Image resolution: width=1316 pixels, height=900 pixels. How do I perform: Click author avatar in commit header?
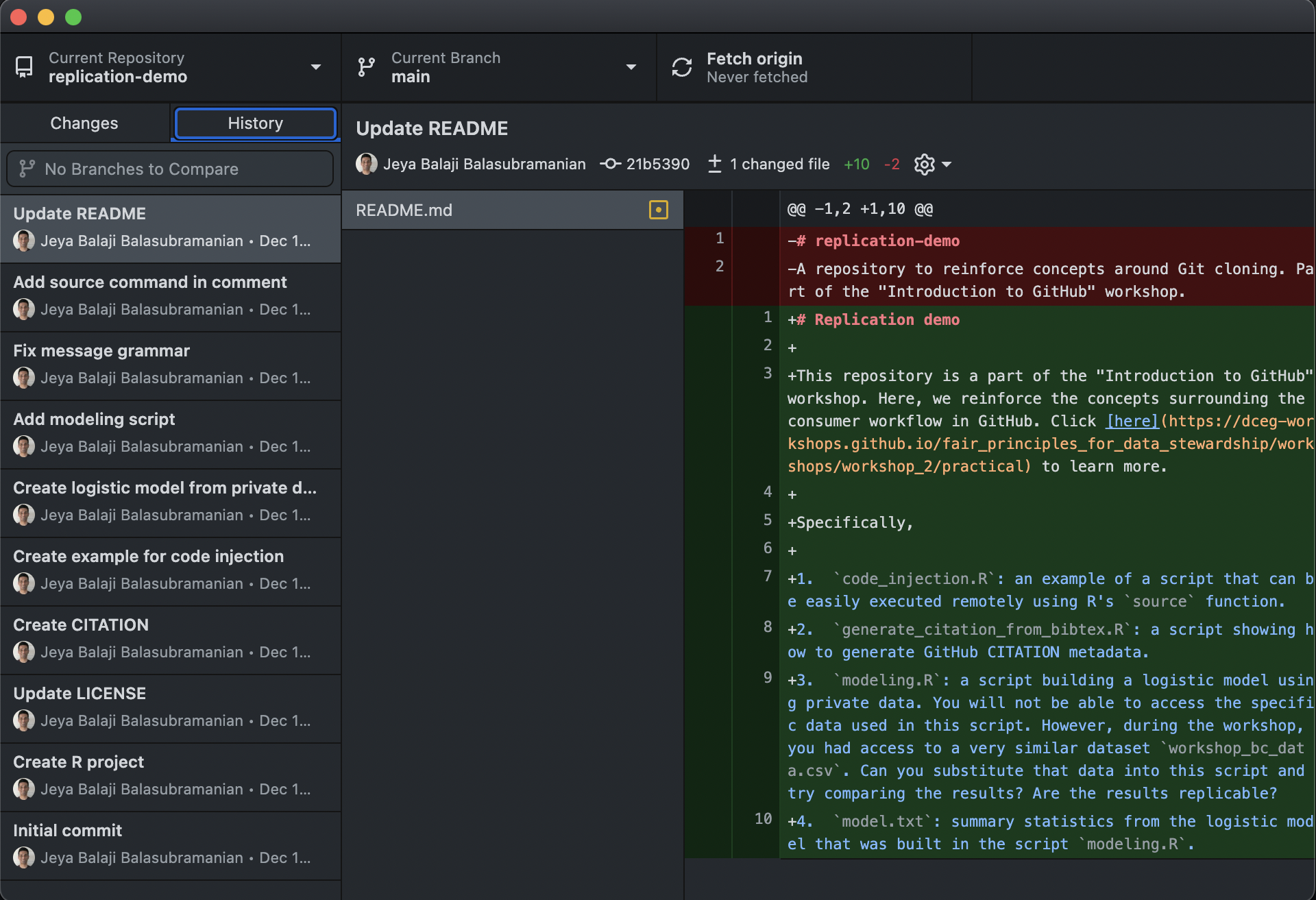pos(367,164)
